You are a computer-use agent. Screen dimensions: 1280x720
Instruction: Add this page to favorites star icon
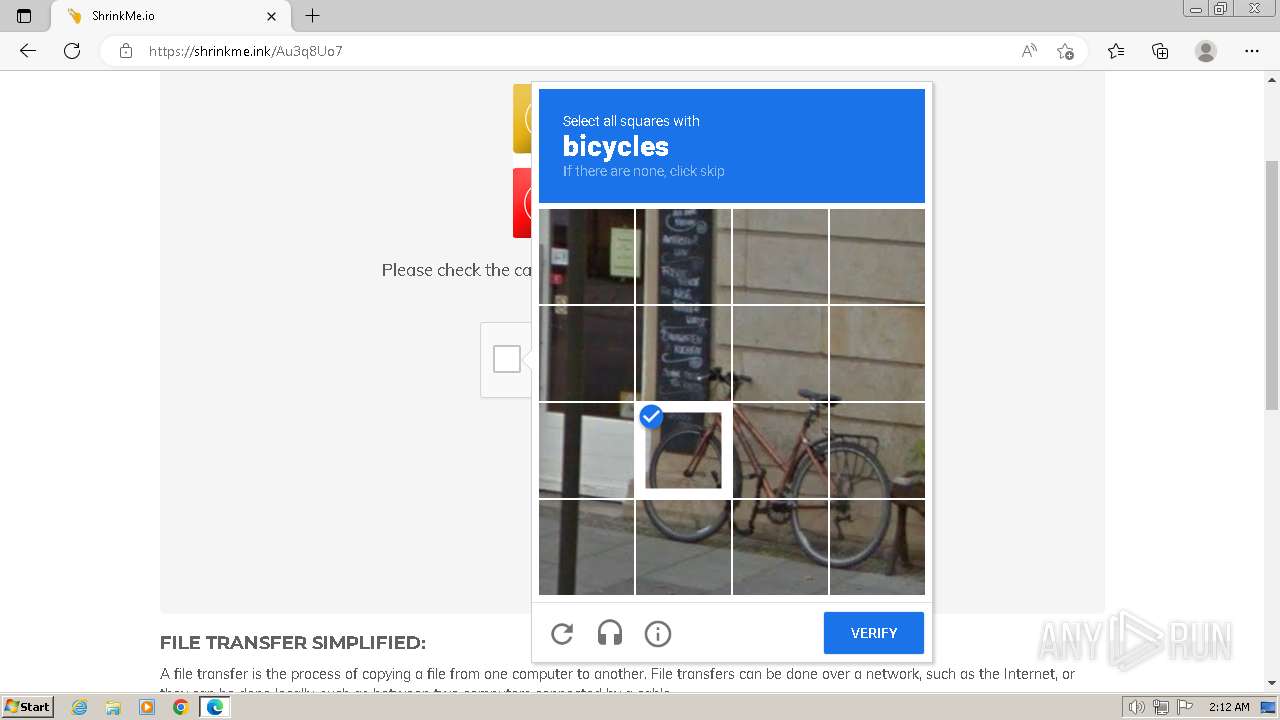click(x=1066, y=51)
